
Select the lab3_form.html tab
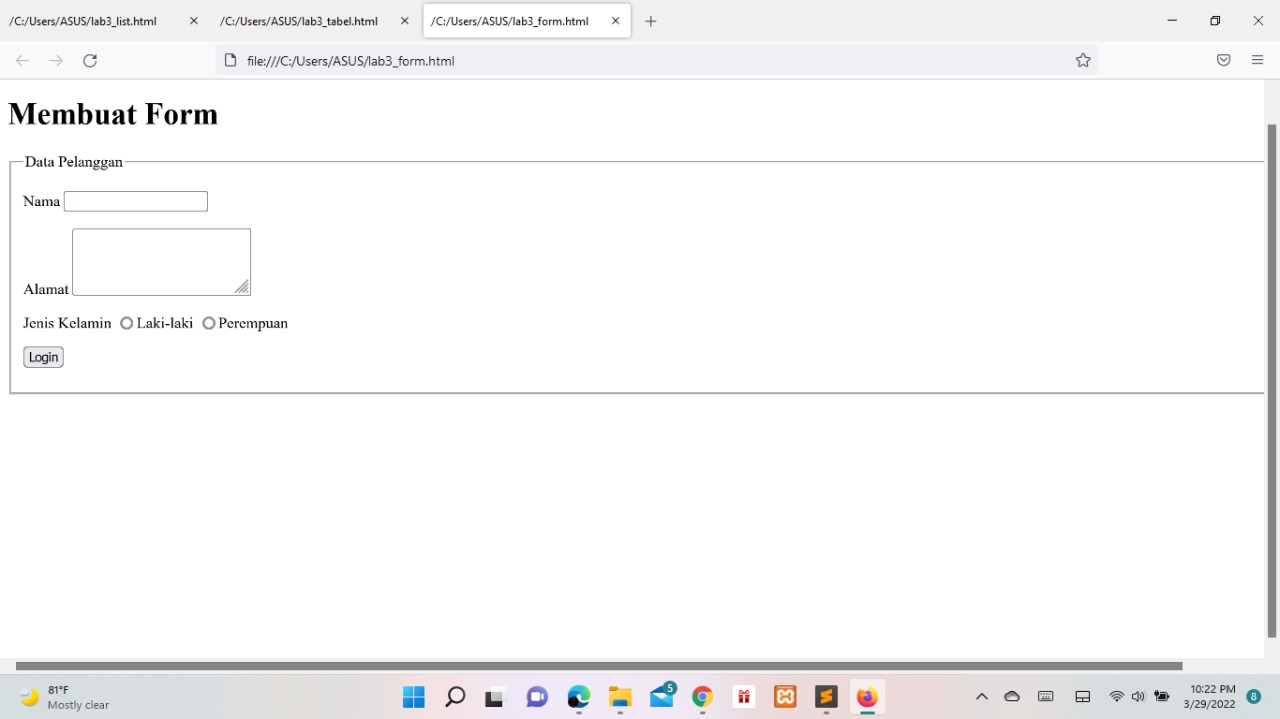(527, 21)
